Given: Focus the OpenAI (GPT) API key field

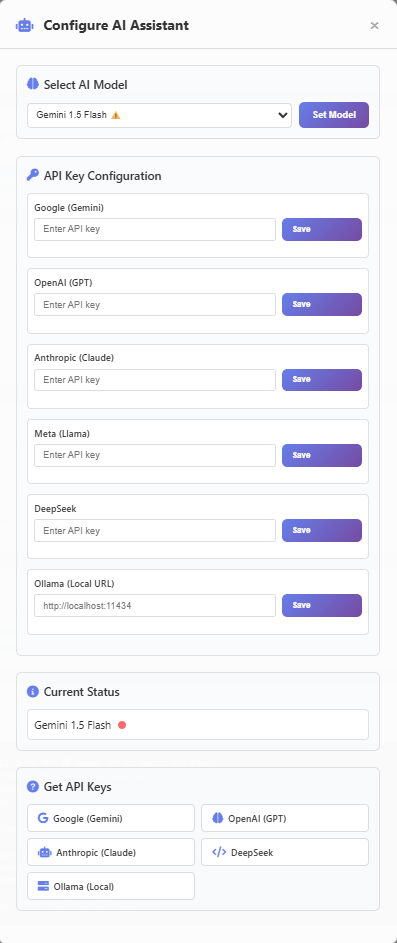Looking at the screenshot, I should (155, 304).
